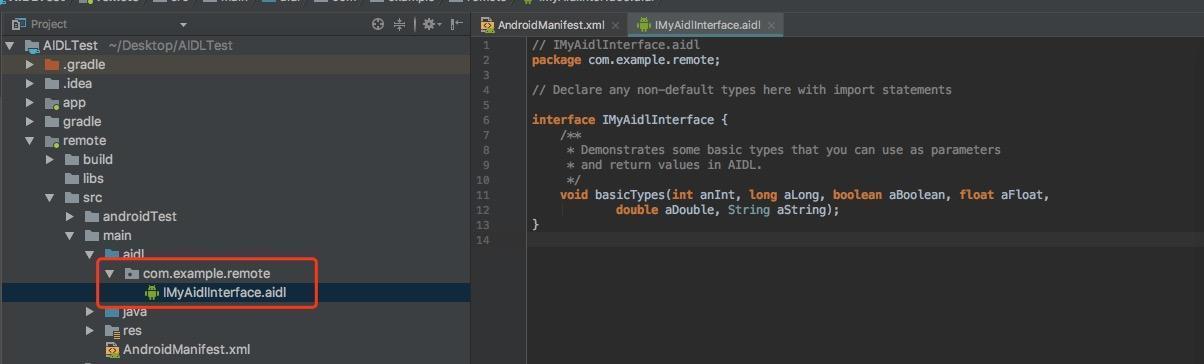The height and width of the screenshot is (364, 1204).
Task: Click the Android icon of IMyAidlInterface.aidl in tree
Action: point(152,293)
